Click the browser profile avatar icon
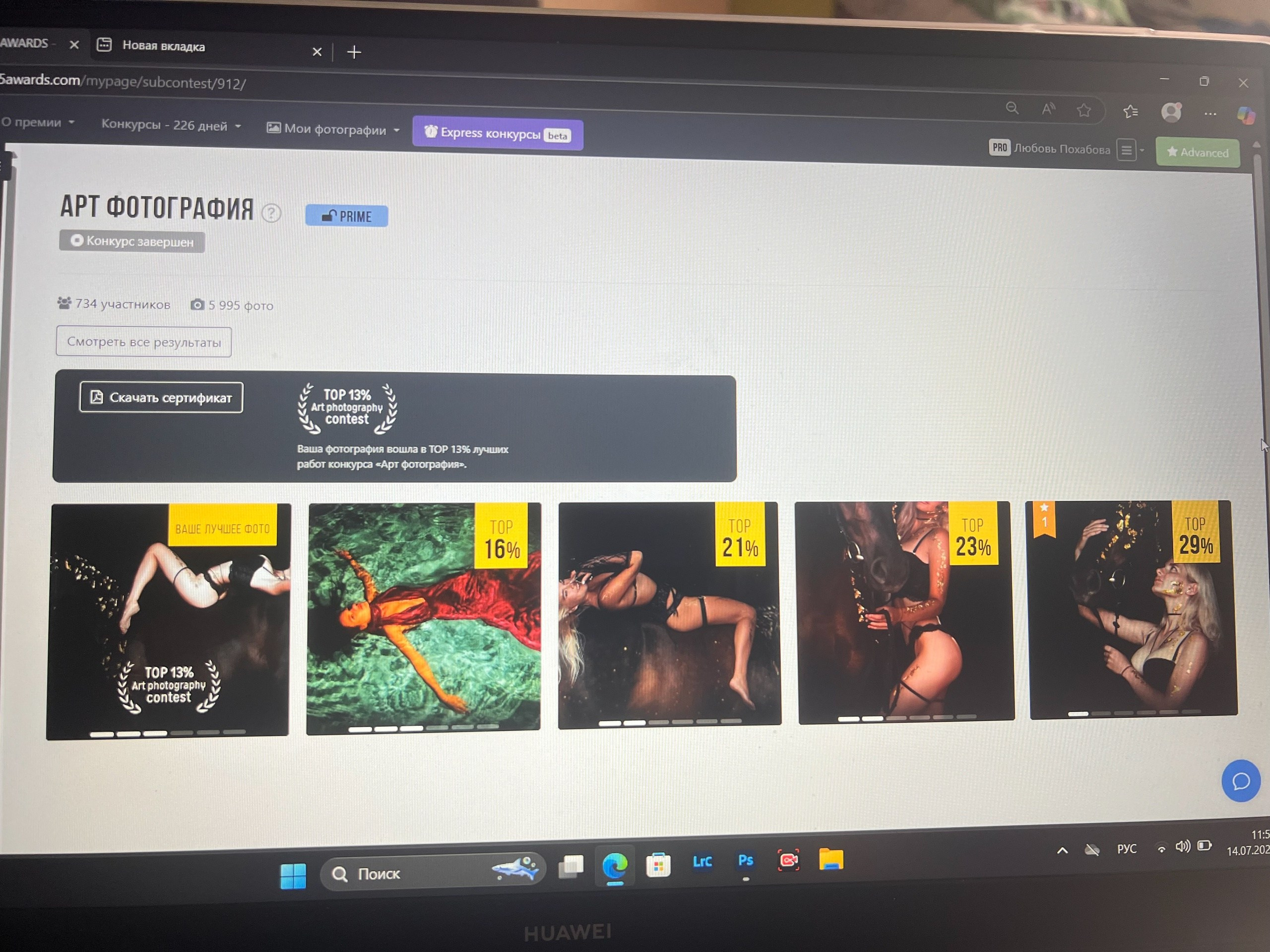This screenshot has height=952, width=1270. click(1171, 112)
